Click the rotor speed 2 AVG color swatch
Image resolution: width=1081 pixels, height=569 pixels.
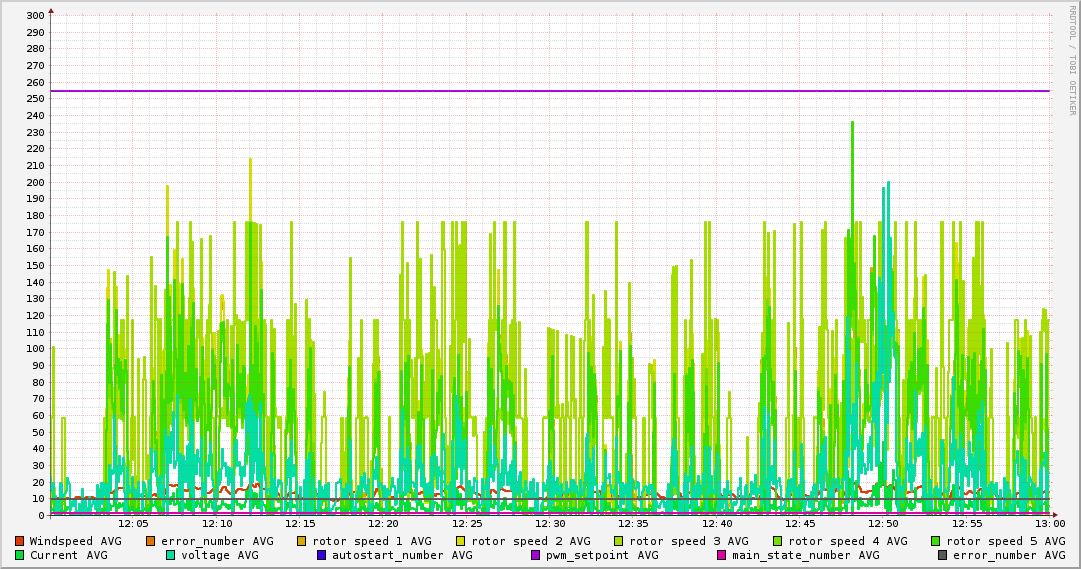tap(461, 541)
